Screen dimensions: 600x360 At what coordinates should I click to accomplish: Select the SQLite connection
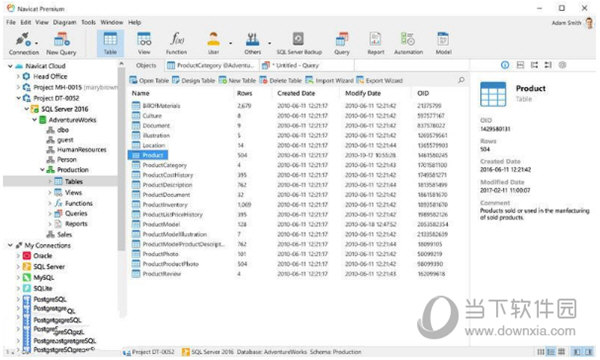[x=42, y=288]
